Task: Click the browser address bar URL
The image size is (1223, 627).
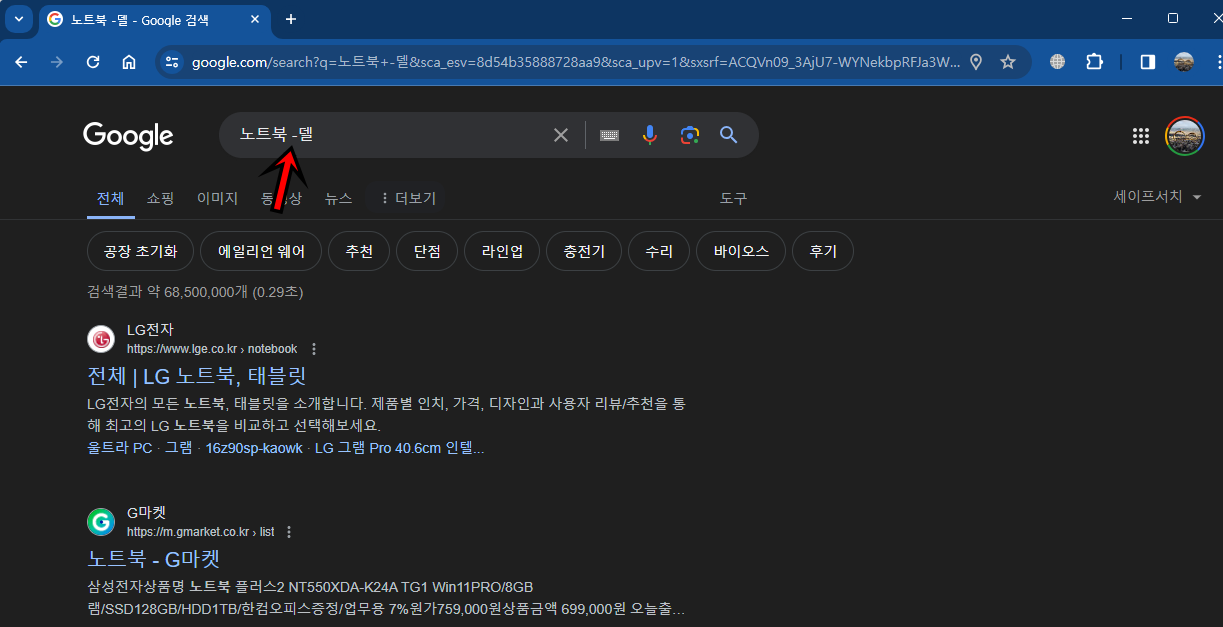Action: click(575, 62)
